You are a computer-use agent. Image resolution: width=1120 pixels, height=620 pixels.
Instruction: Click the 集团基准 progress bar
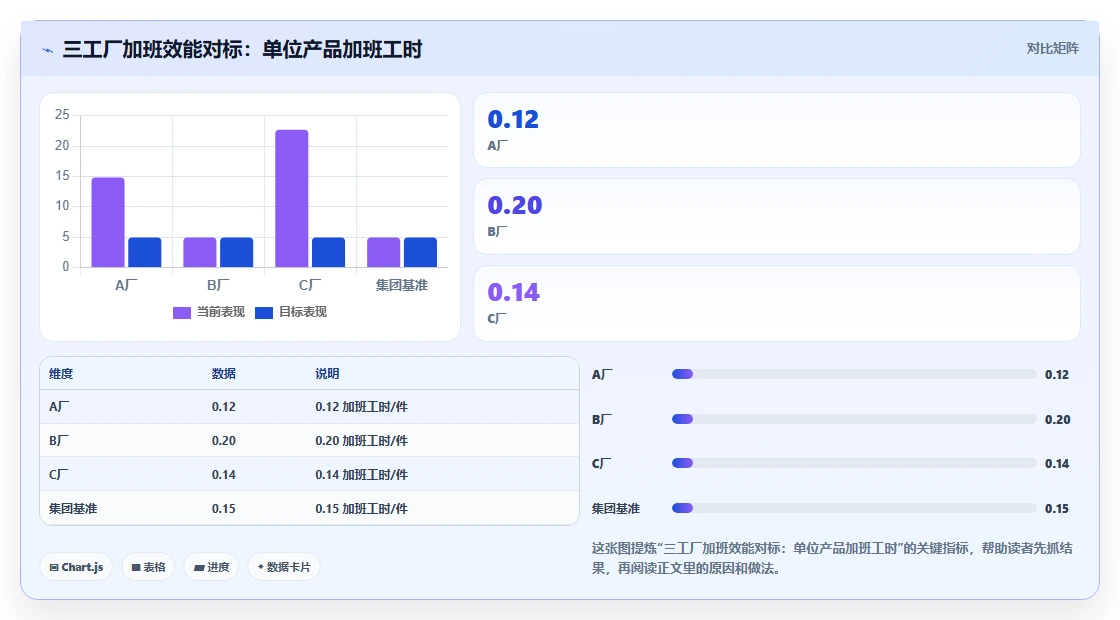[x=854, y=509]
